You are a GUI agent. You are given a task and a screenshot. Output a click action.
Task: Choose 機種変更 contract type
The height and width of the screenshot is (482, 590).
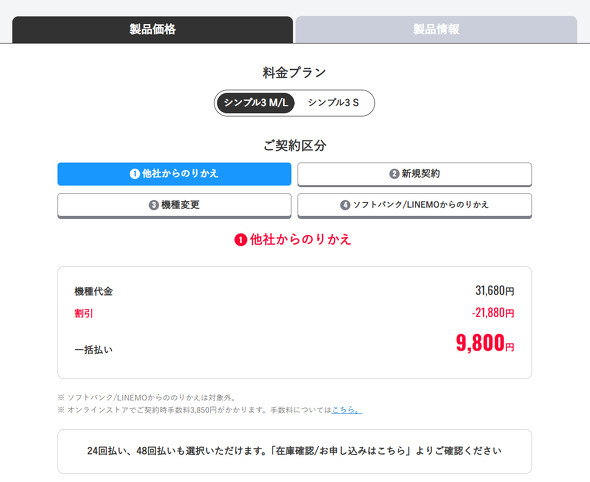174,205
